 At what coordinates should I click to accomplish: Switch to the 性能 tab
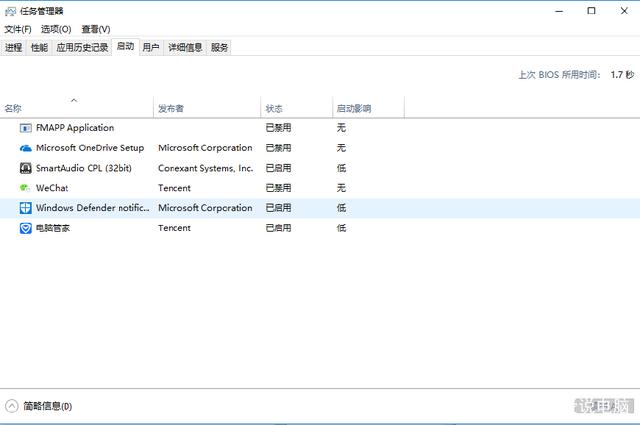tap(40, 48)
